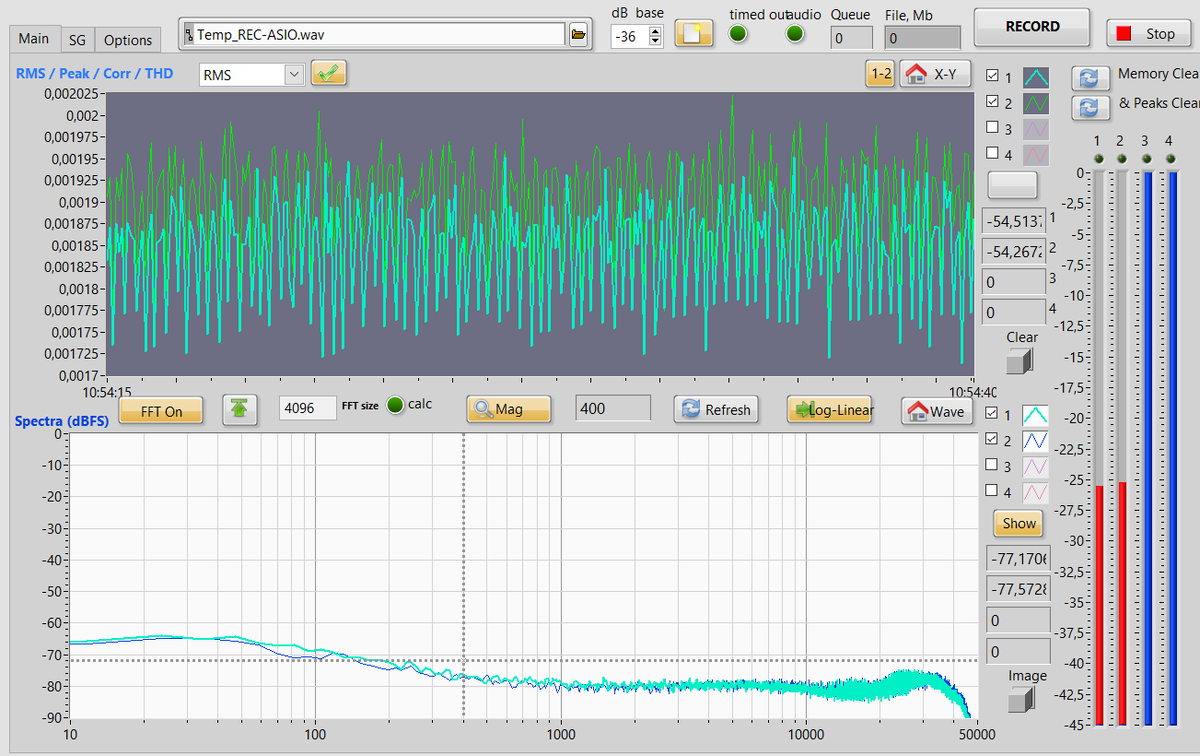
Task: Click Peaks Clear refresh icon
Action: (x=1090, y=106)
